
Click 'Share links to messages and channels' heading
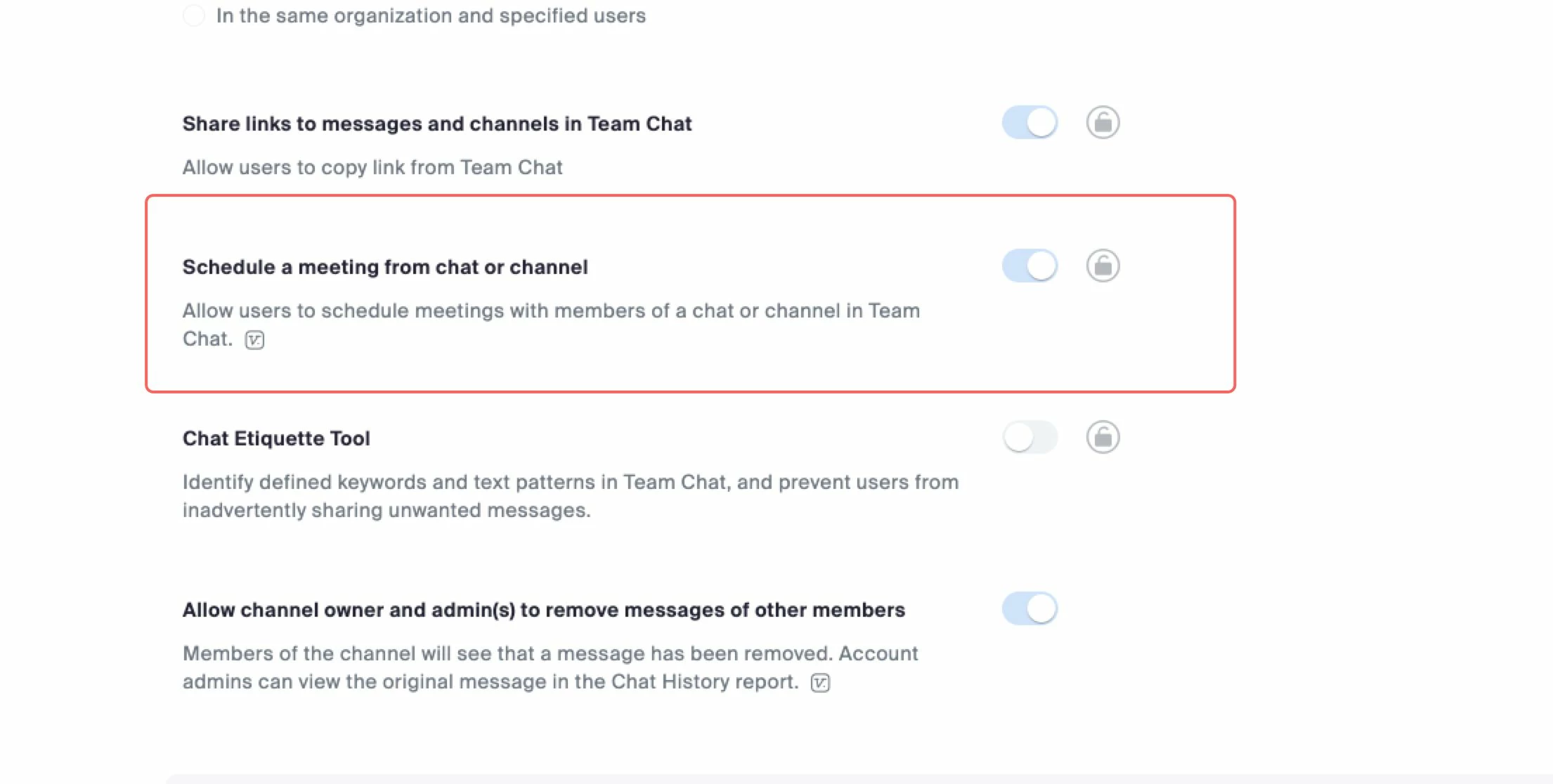[436, 124]
